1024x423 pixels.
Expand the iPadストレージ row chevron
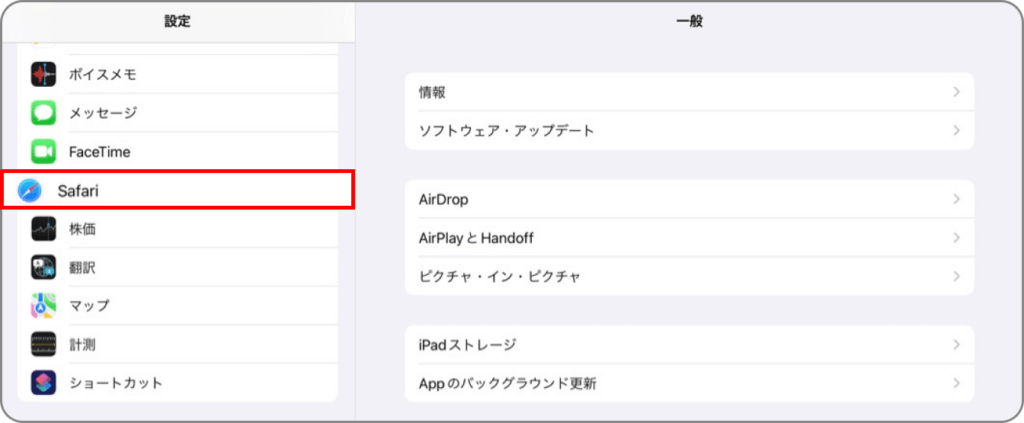coord(957,344)
